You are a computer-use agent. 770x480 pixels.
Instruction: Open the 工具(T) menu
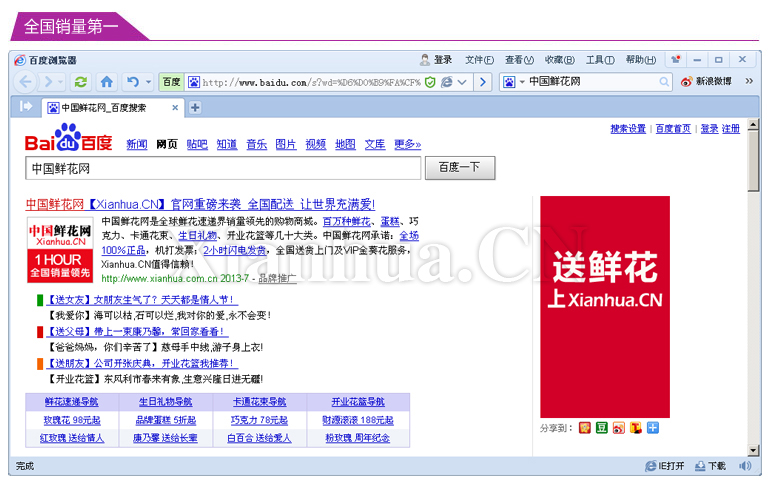click(x=600, y=60)
